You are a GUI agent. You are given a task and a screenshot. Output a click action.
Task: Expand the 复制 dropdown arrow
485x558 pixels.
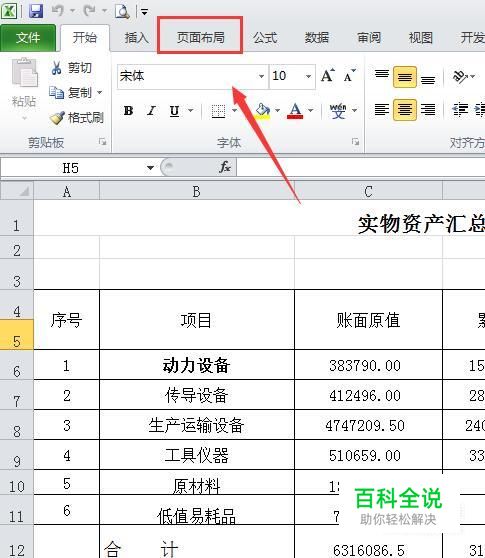[100, 93]
